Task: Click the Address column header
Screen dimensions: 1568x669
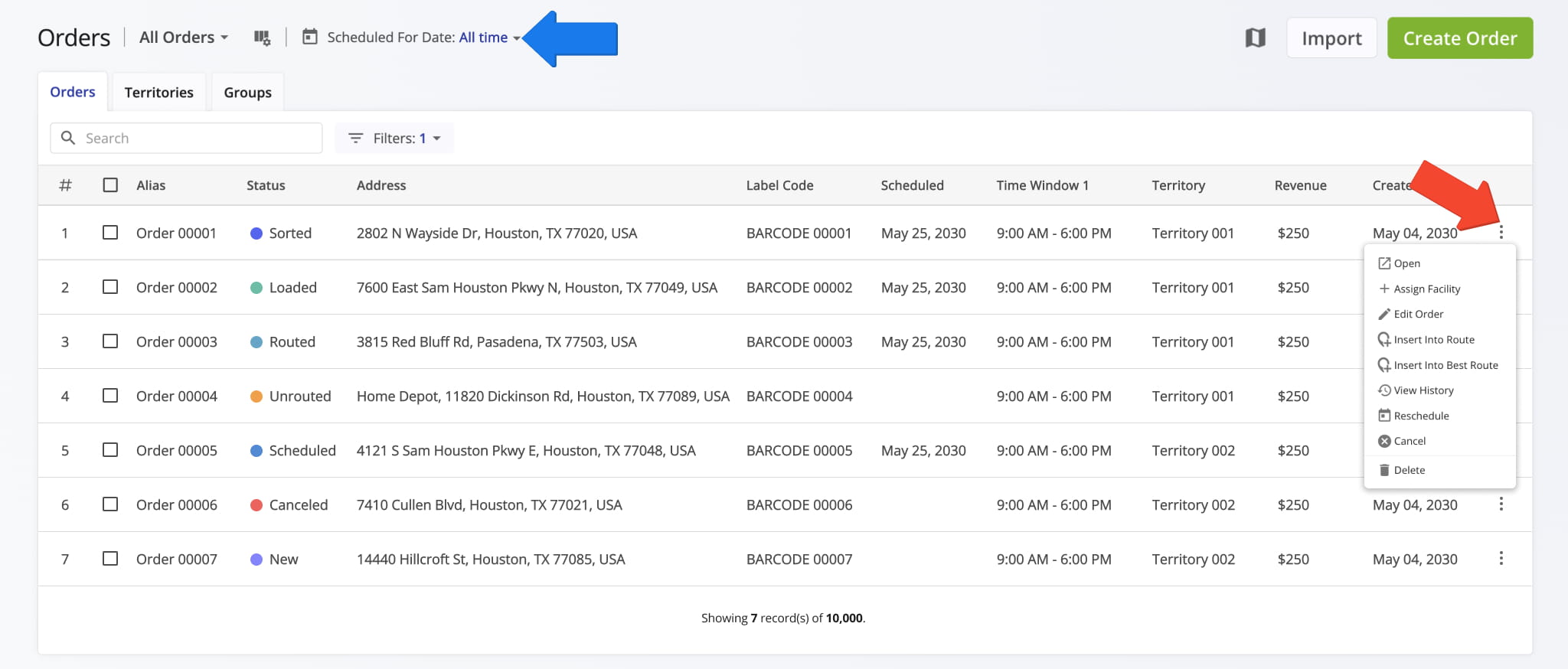Action: 381,185
